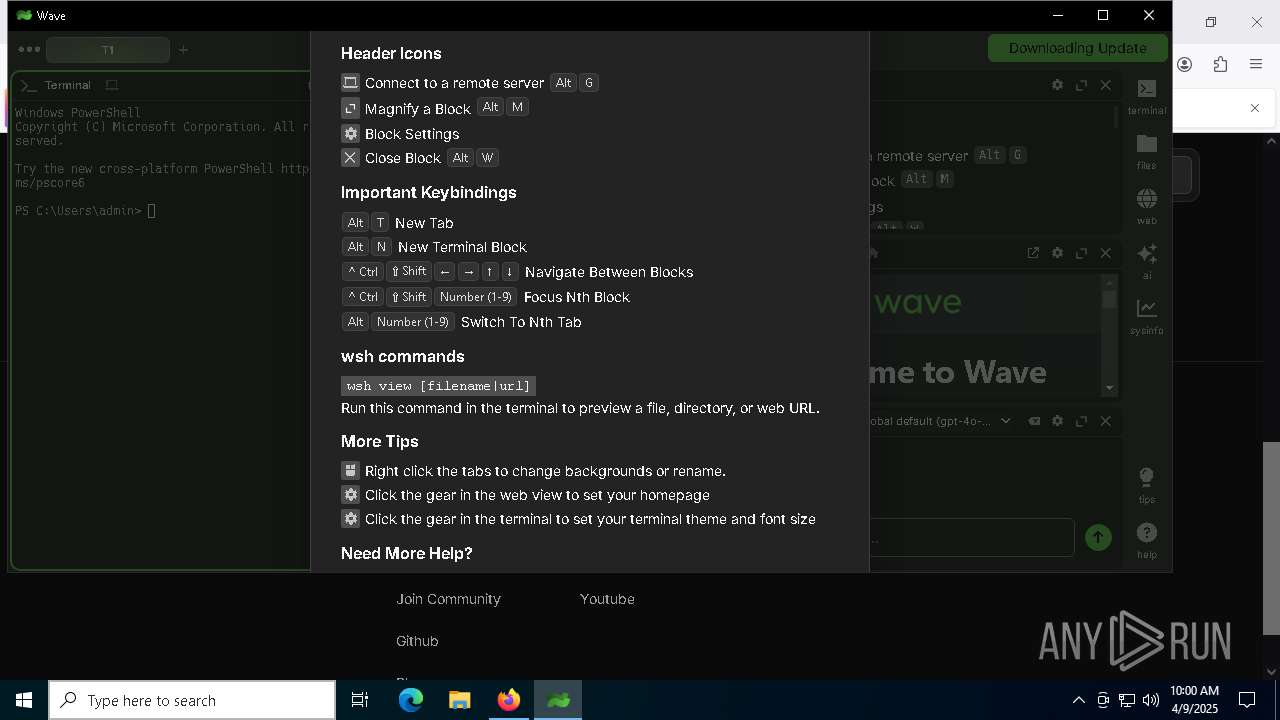The image size is (1280, 720).
Task: Click the 'wsh view [filename|url]' command text
Action: pyautogui.click(x=438, y=386)
